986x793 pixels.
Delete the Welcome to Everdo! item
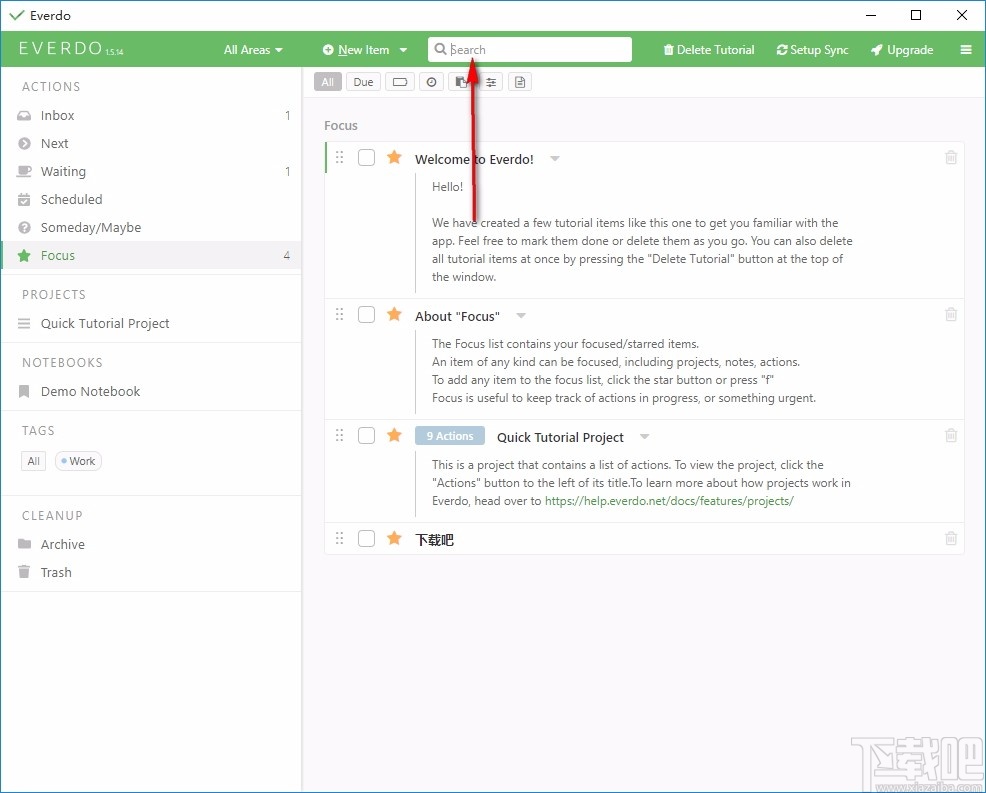point(951,157)
